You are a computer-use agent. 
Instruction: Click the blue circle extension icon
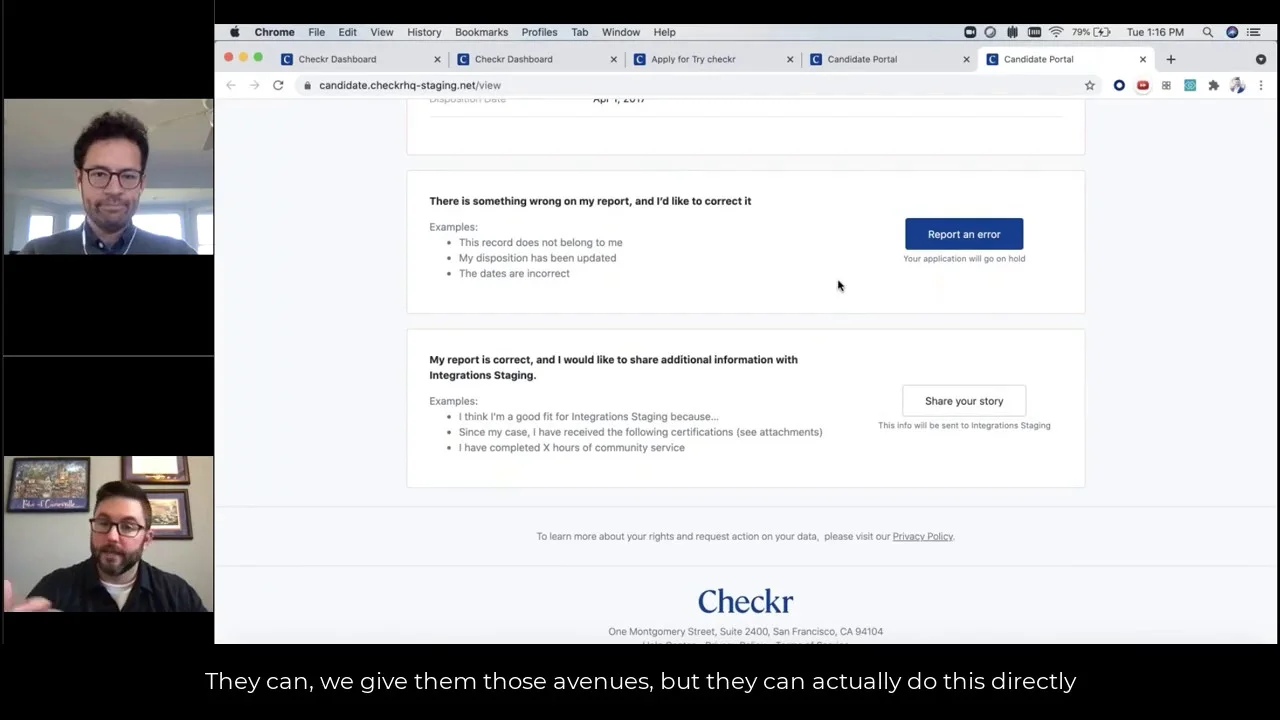1119,85
